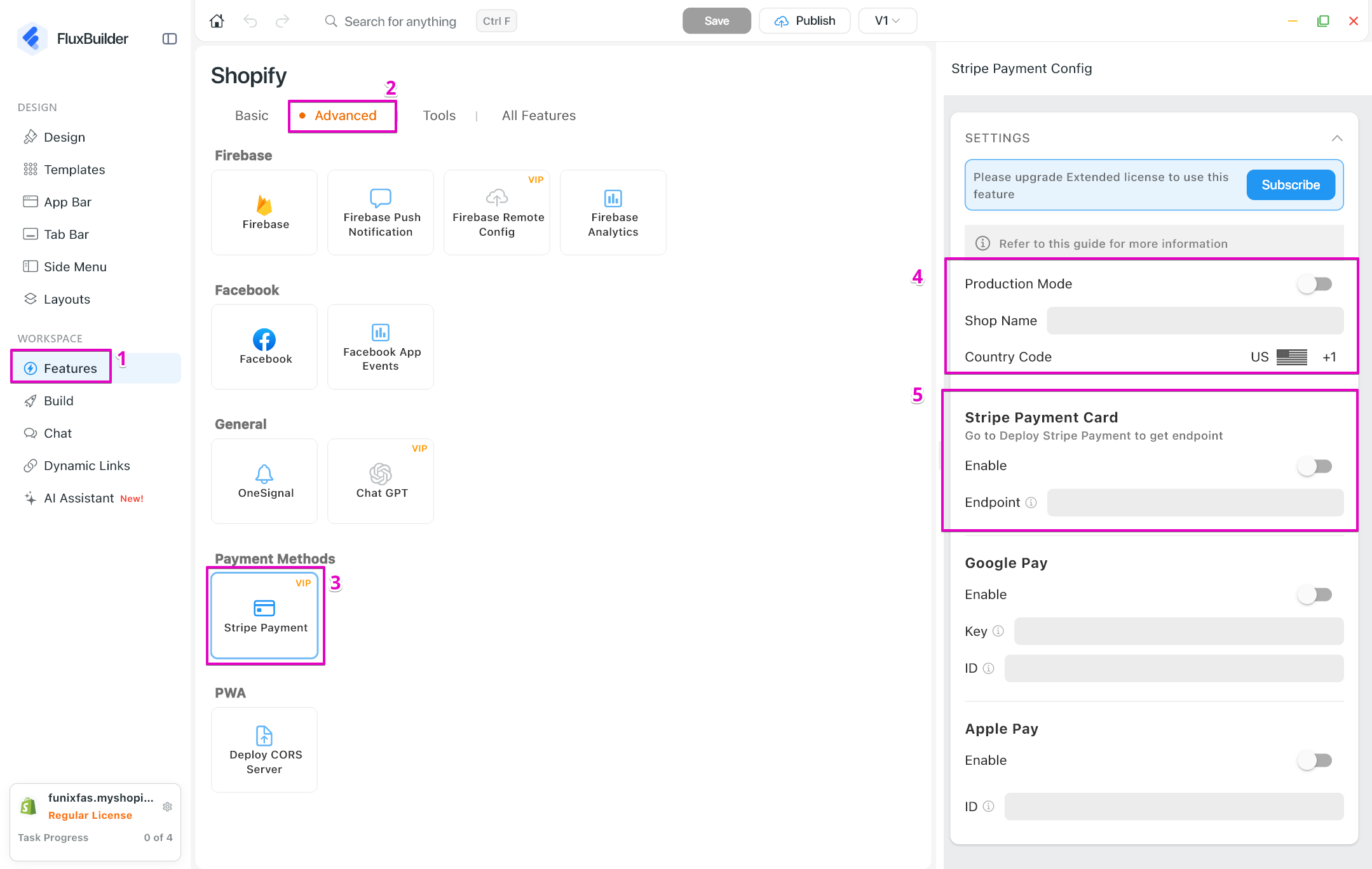
Task: Collapse the SETTINGS section chevron
Action: [1337, 138]
